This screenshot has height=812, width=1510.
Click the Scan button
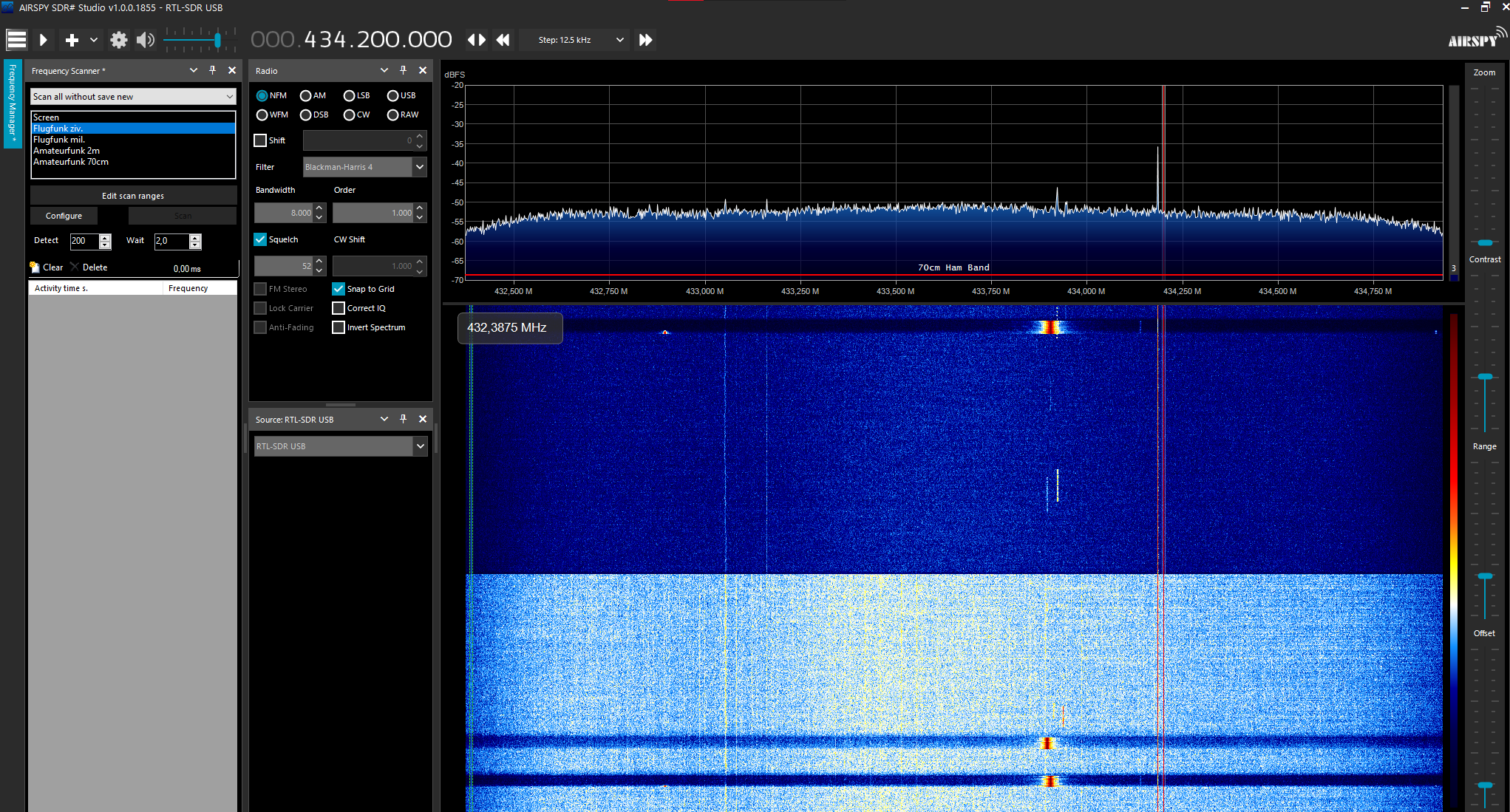coord(183,216)
